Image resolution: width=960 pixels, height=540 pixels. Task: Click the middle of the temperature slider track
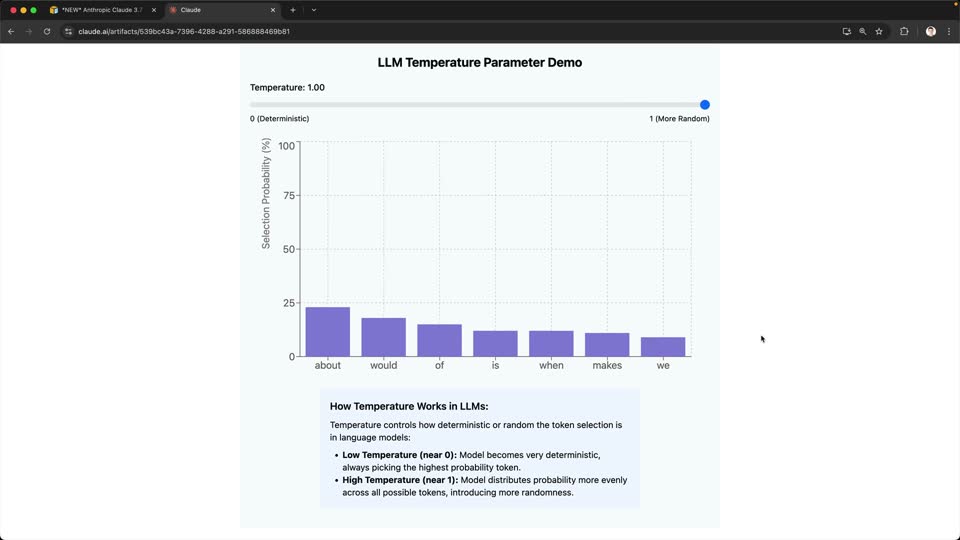(x=479, y=105)
